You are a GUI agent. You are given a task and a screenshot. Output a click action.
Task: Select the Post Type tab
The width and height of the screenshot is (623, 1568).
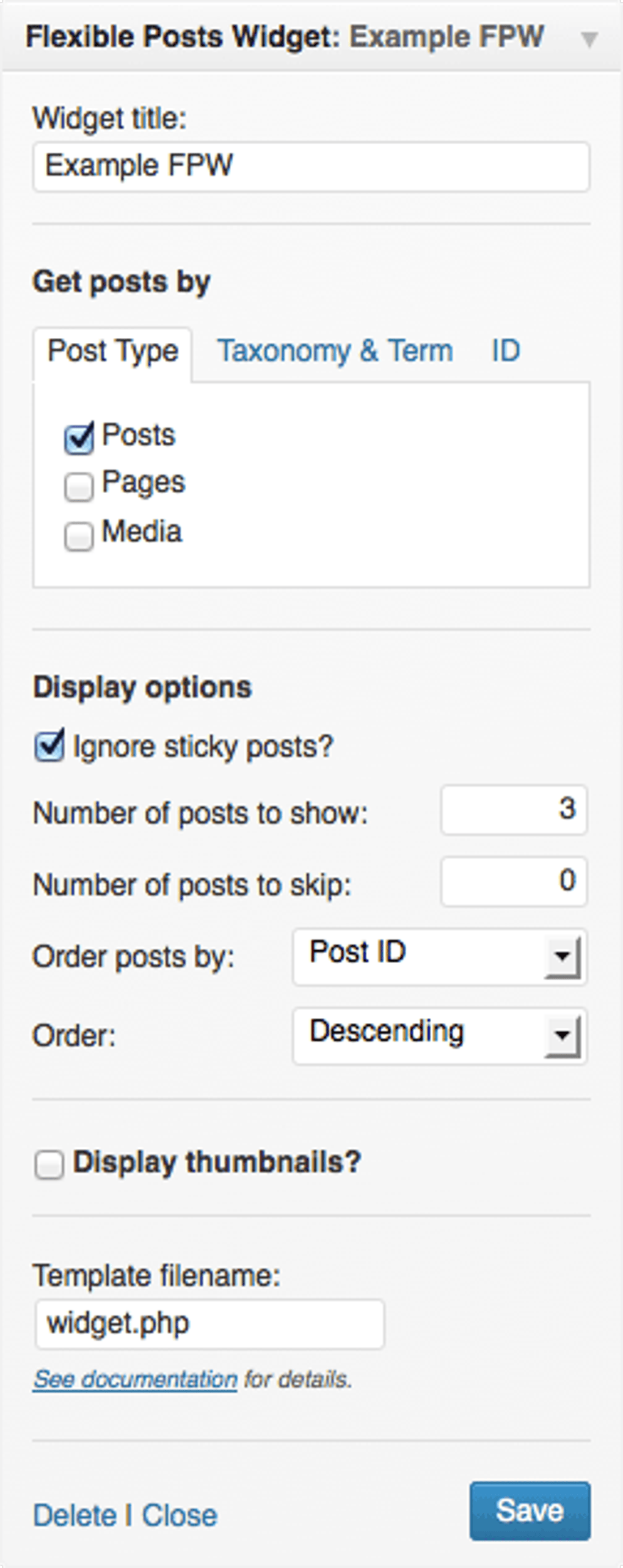(x=112, y=350)
